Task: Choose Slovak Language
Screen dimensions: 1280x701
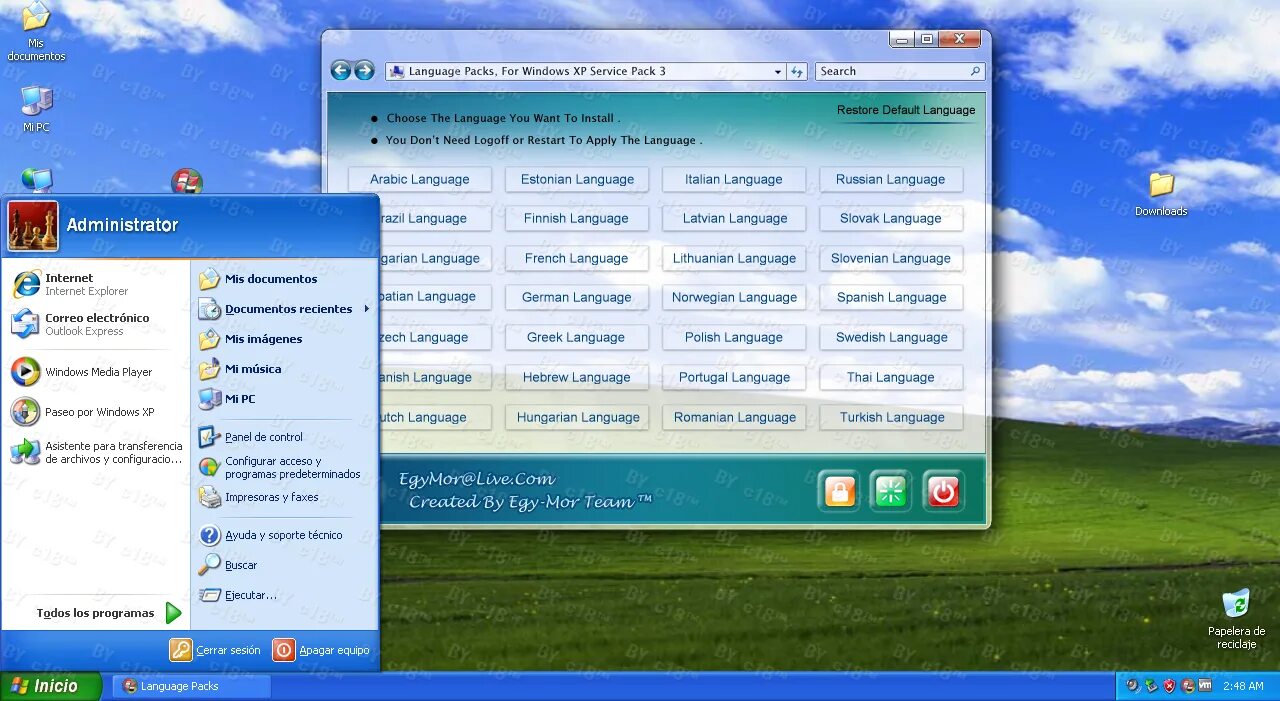Action: [x=891, y=218]
